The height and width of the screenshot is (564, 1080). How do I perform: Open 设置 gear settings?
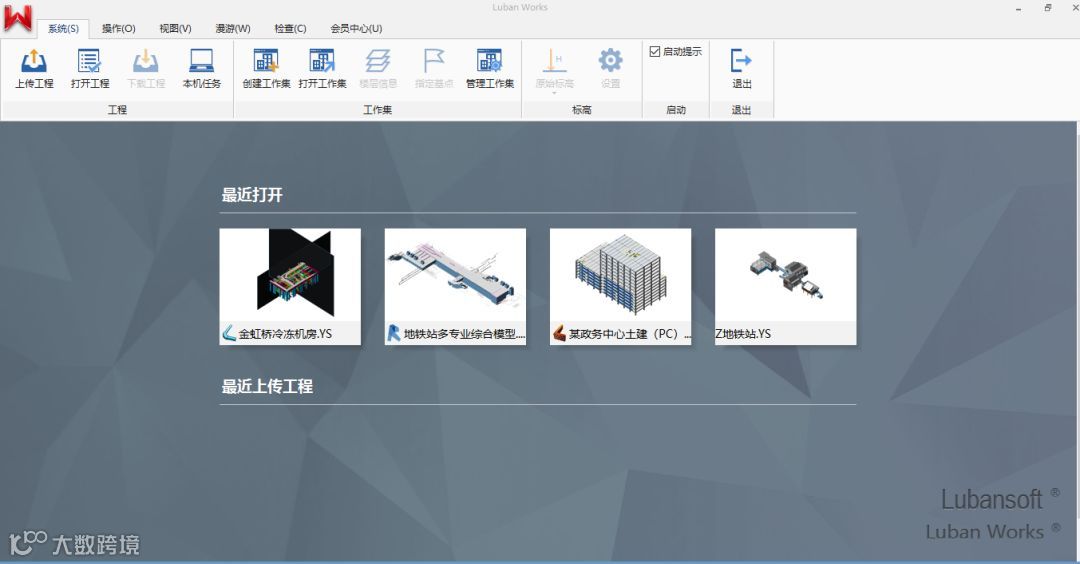click(x=610, y=69)
